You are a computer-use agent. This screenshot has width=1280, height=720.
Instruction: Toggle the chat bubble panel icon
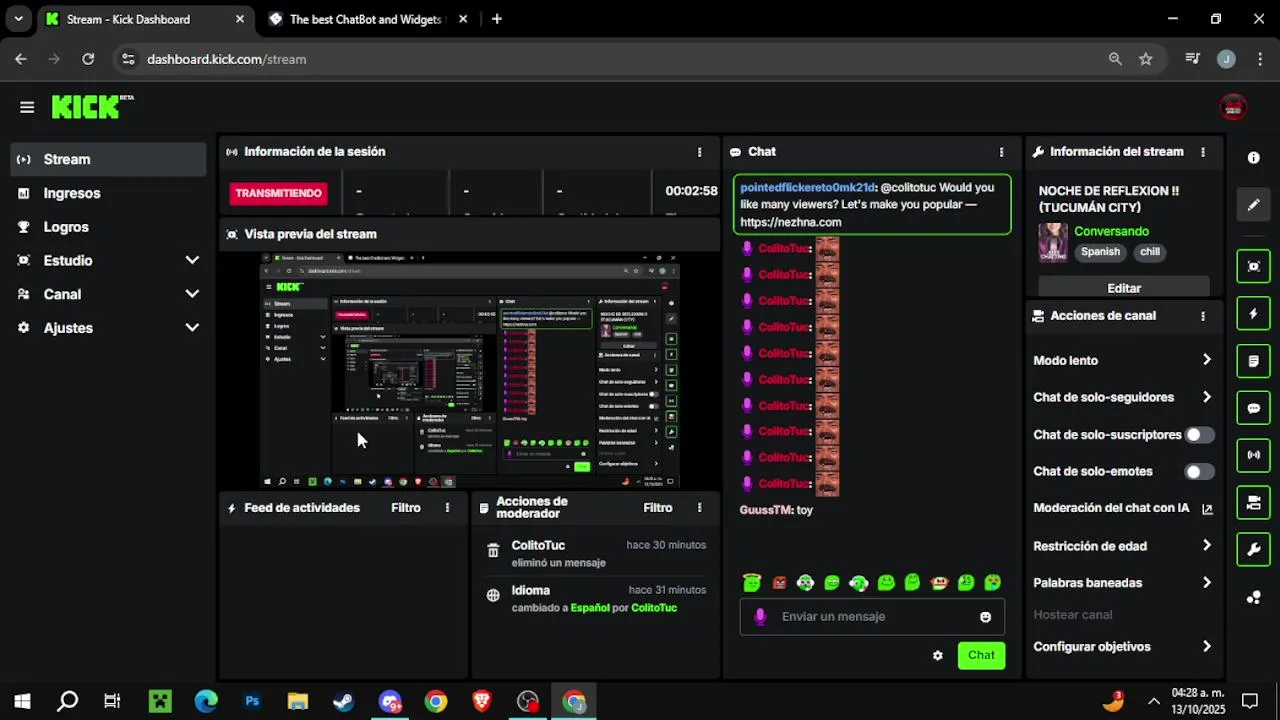tap(1254, 408)
